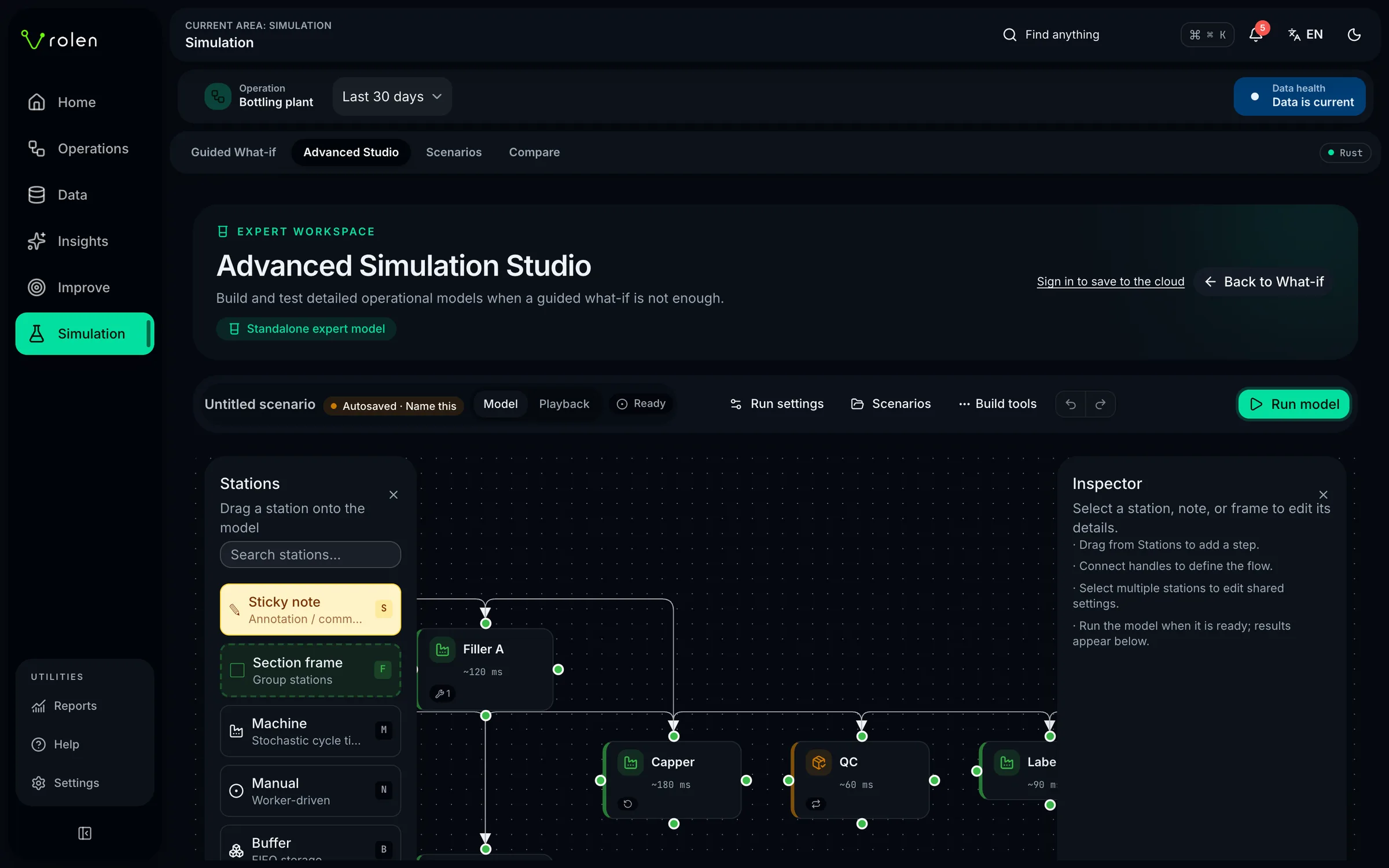Click the undo arrow icon
Viewport: 1389px width, 868px height.
pyautogui.click(x=1071, y=404)
